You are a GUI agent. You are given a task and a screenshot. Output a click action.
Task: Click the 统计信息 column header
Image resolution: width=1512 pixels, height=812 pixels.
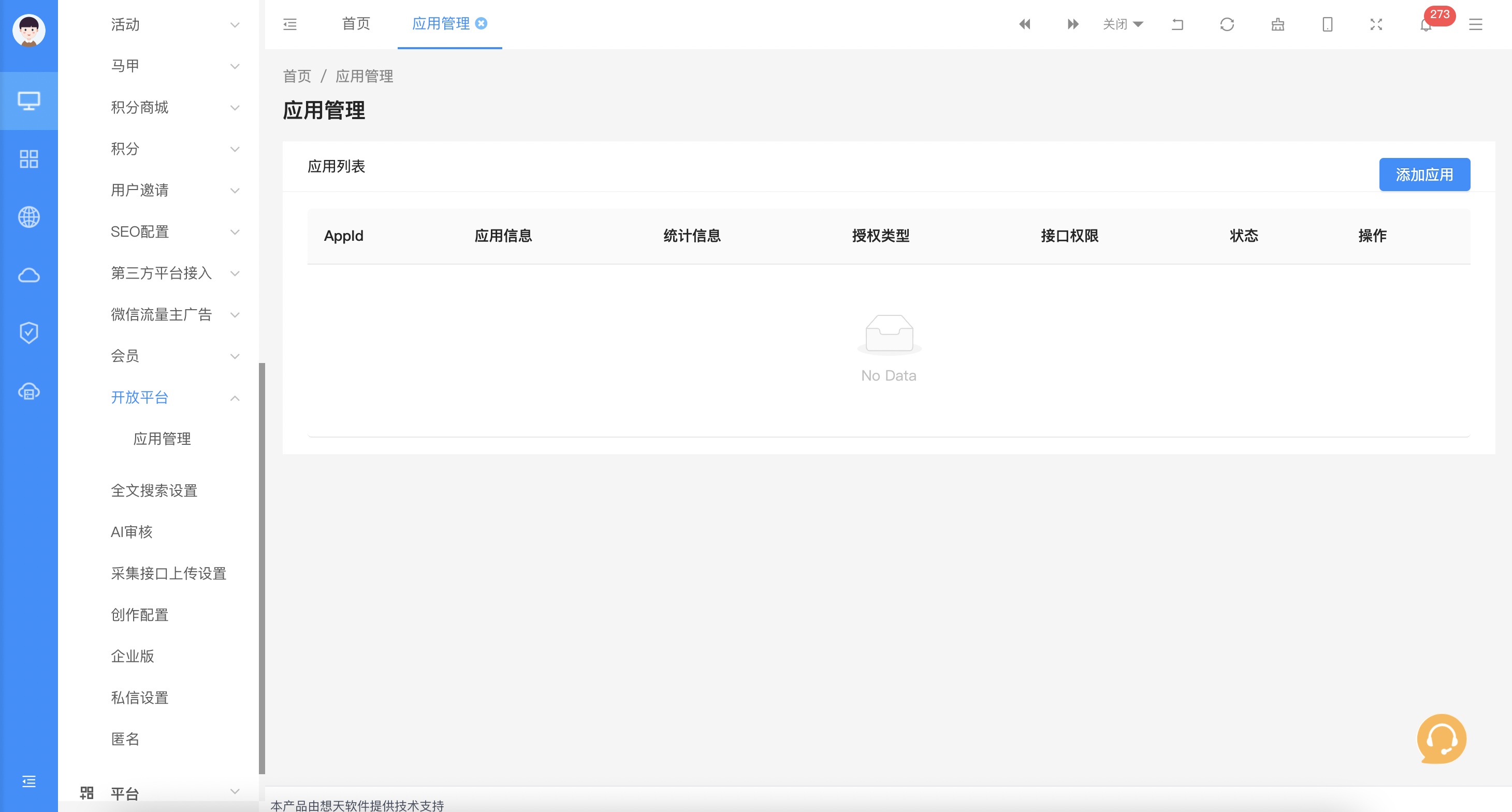[x=692, y=236]
